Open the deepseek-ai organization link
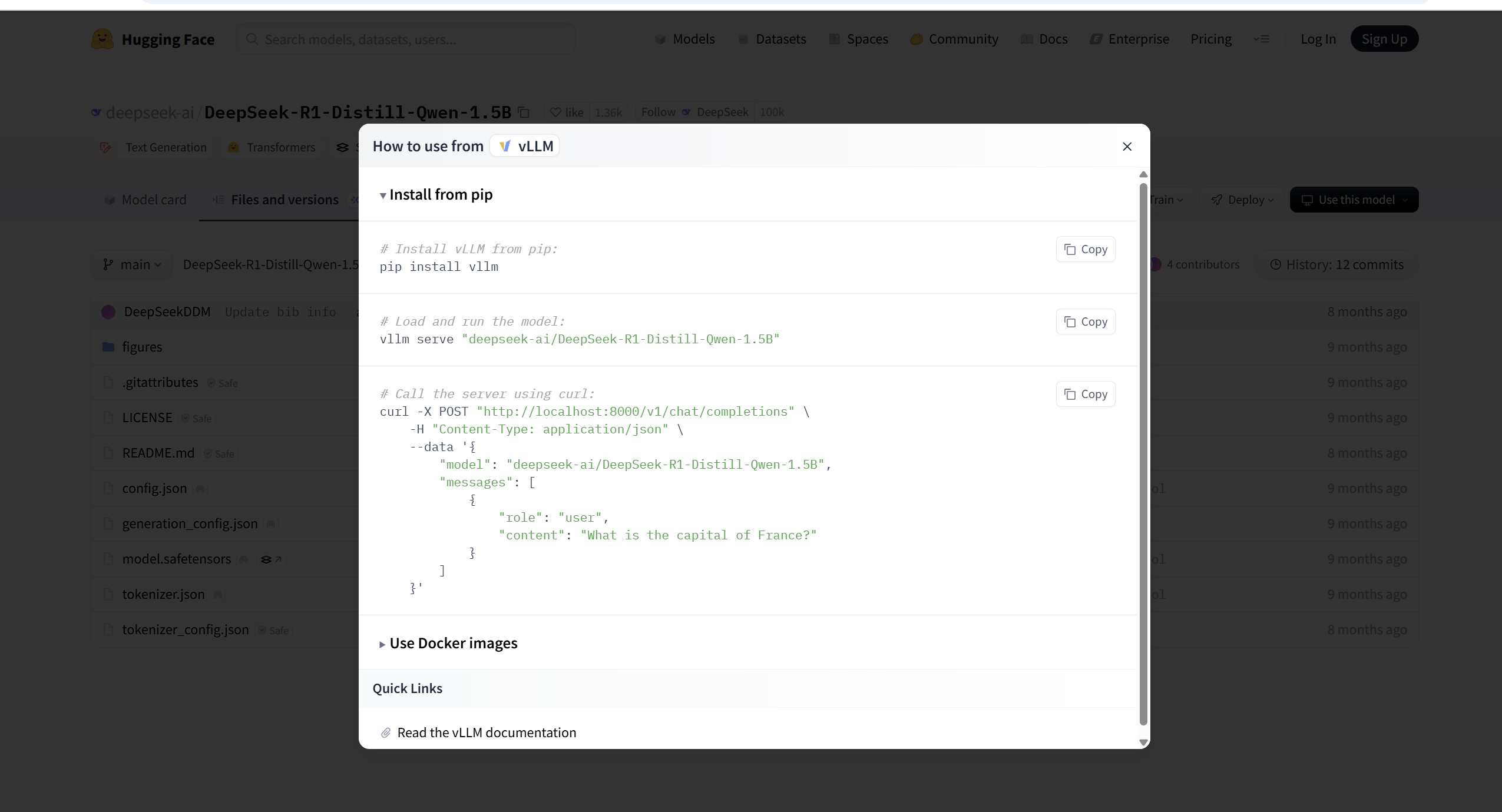The width and height of the screenshot is (1502, 812). tap(150, 112)
